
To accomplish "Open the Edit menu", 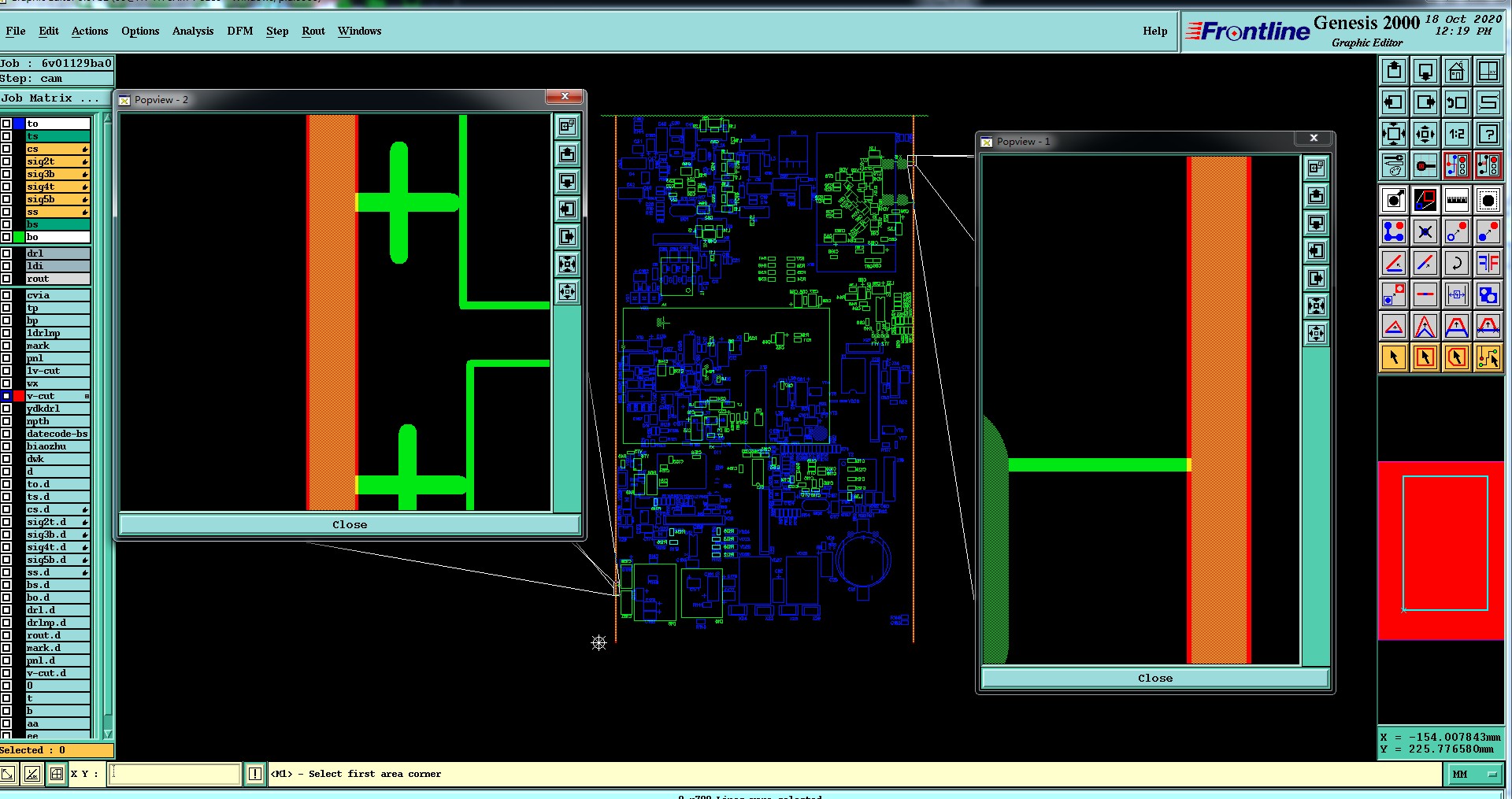I will point(49,31).
